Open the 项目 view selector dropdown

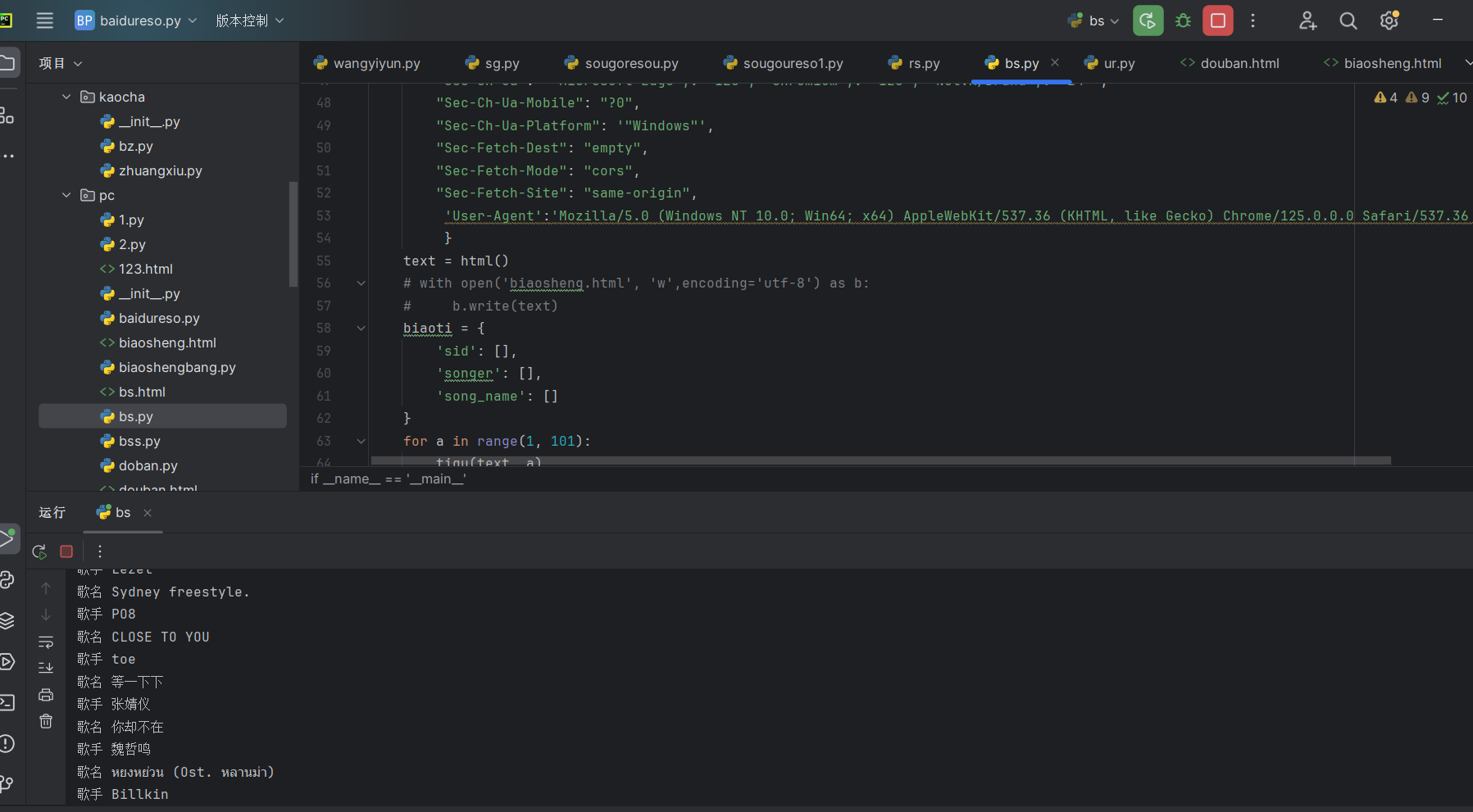point(61,63)
